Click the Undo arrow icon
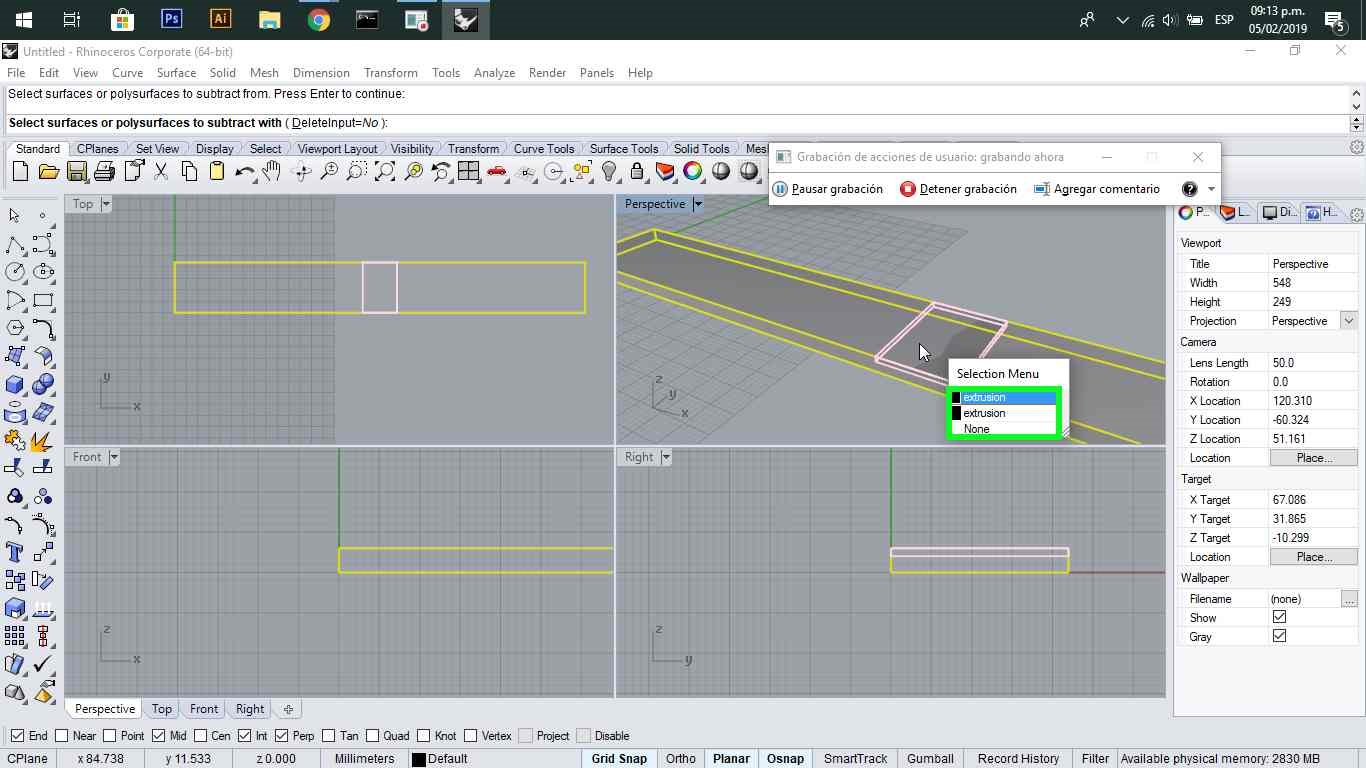Screen dimensions: 1366x768 [x=244, y=172]
